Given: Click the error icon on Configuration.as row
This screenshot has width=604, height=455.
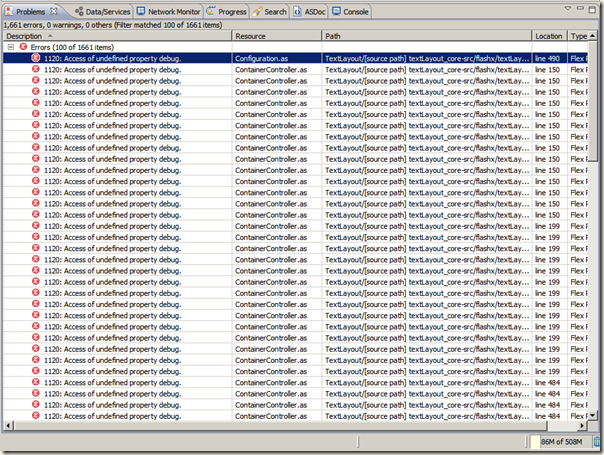Looking at the screenshot, I should pos(36,58).
